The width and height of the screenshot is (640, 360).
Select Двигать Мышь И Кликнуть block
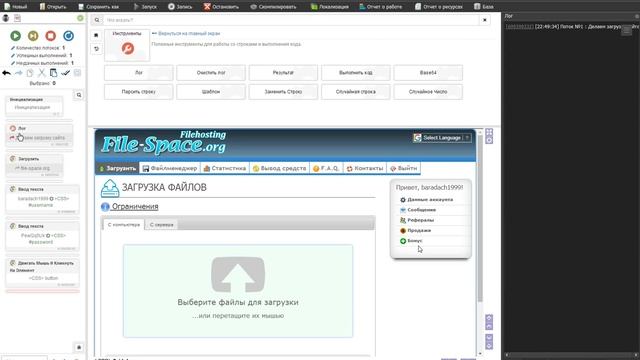(x=42, y=273)
